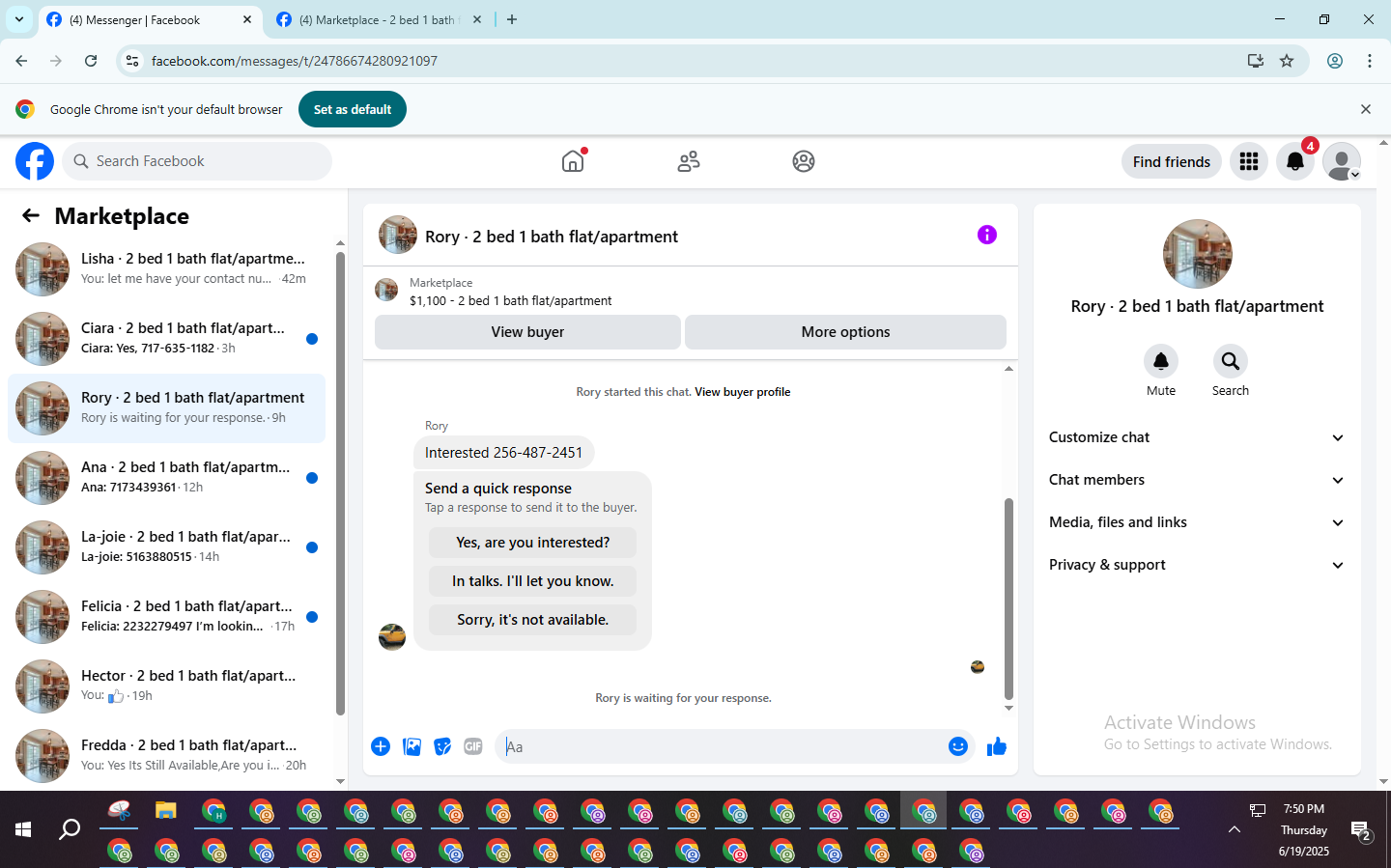Open Hector's apartment conversation

point(166,686)
